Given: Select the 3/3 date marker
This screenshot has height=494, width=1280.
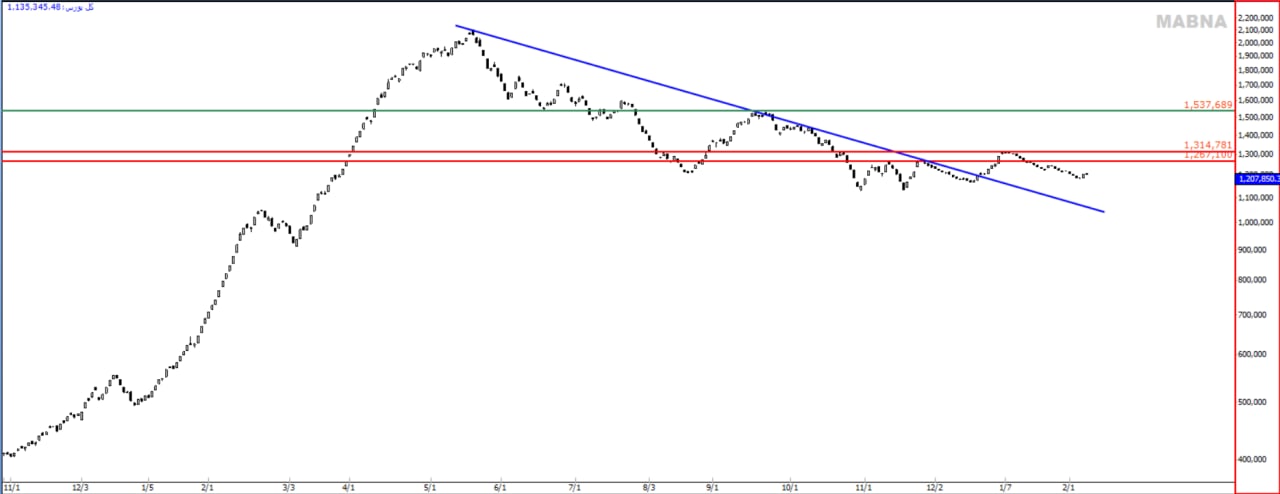Looking at the screenshot, I should coord(288,487).
